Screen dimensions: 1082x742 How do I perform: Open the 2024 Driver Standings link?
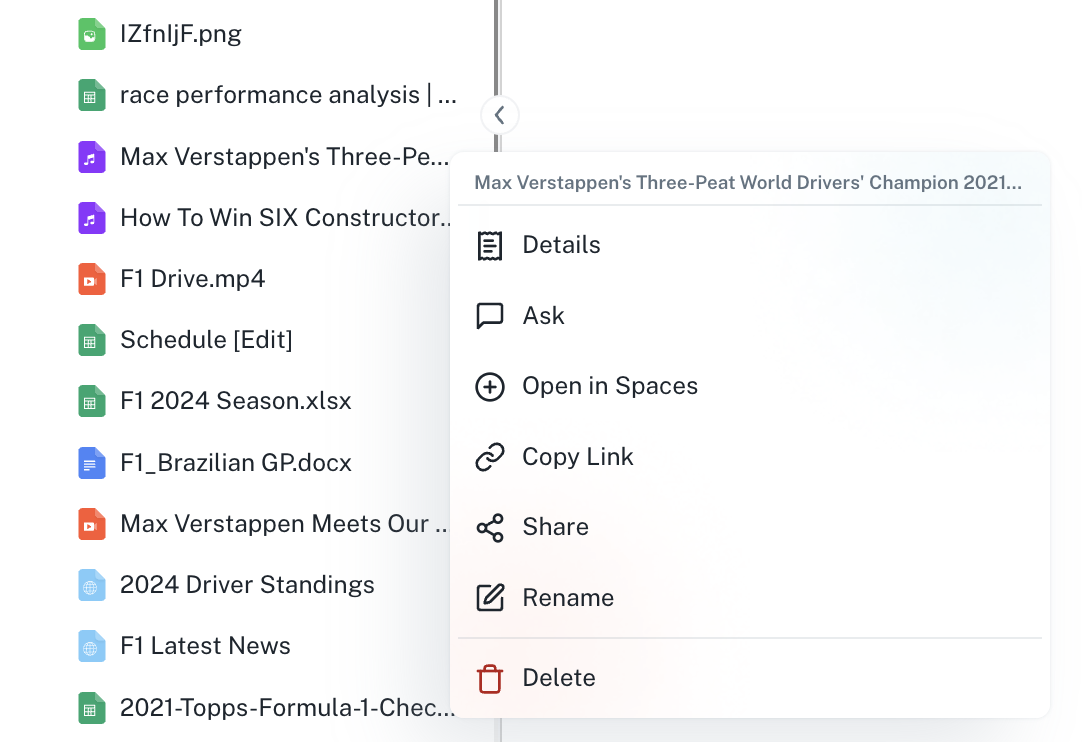[247, 585]
